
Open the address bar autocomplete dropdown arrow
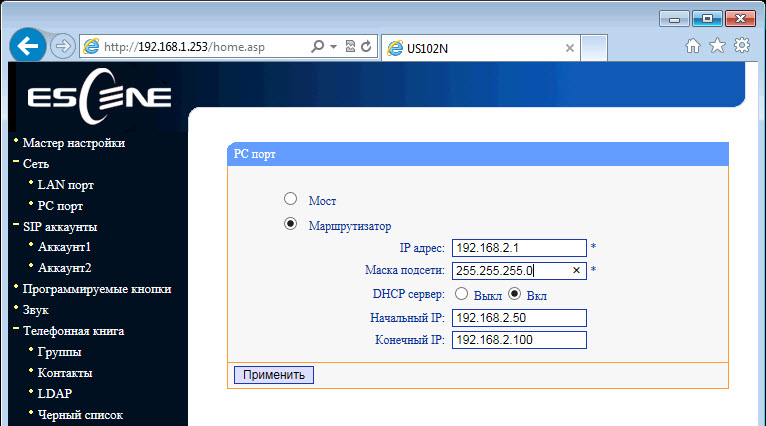click(x=333, y=47)
